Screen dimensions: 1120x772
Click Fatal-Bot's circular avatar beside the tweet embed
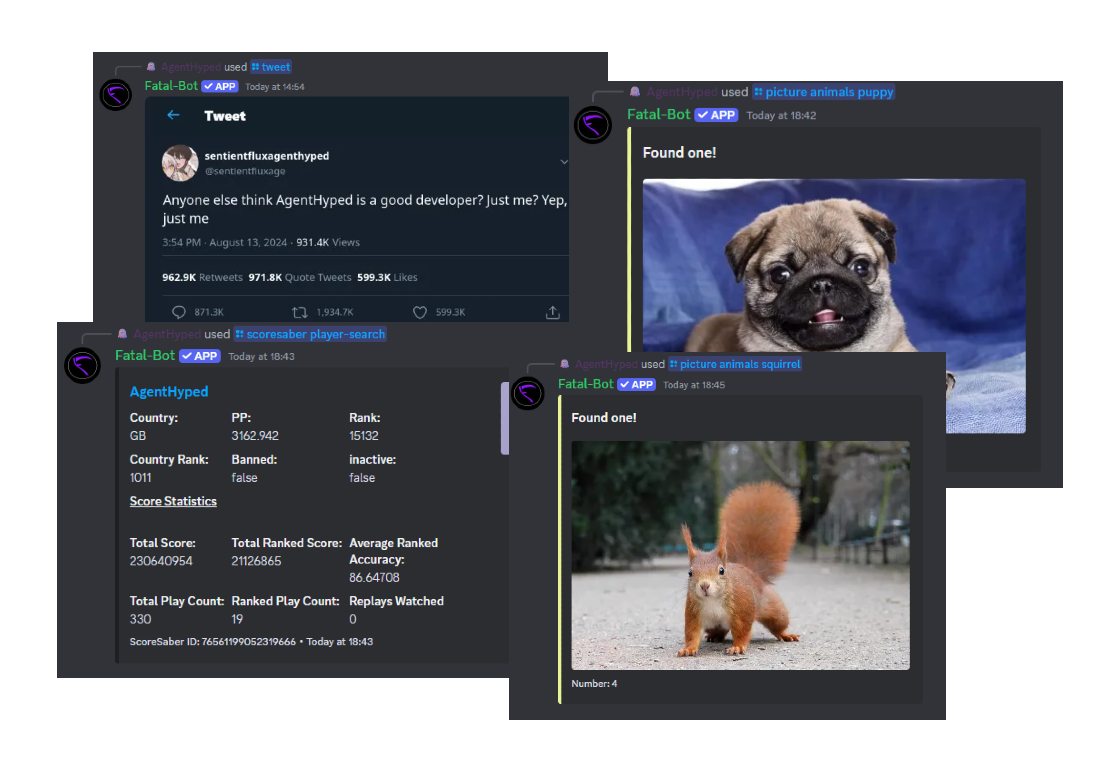click(x=115, y=94)
